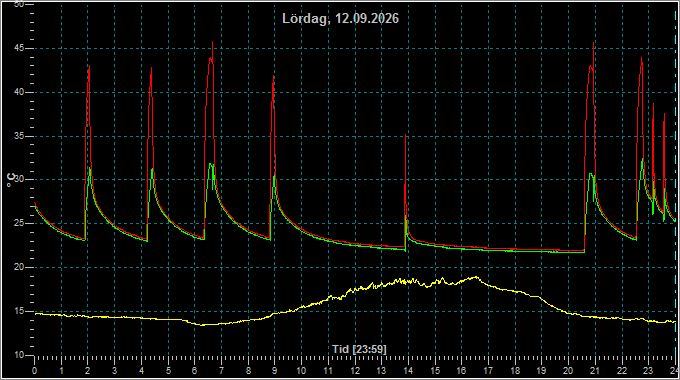
Task: Click the 45 degree y-axis label
Action: 19,49
